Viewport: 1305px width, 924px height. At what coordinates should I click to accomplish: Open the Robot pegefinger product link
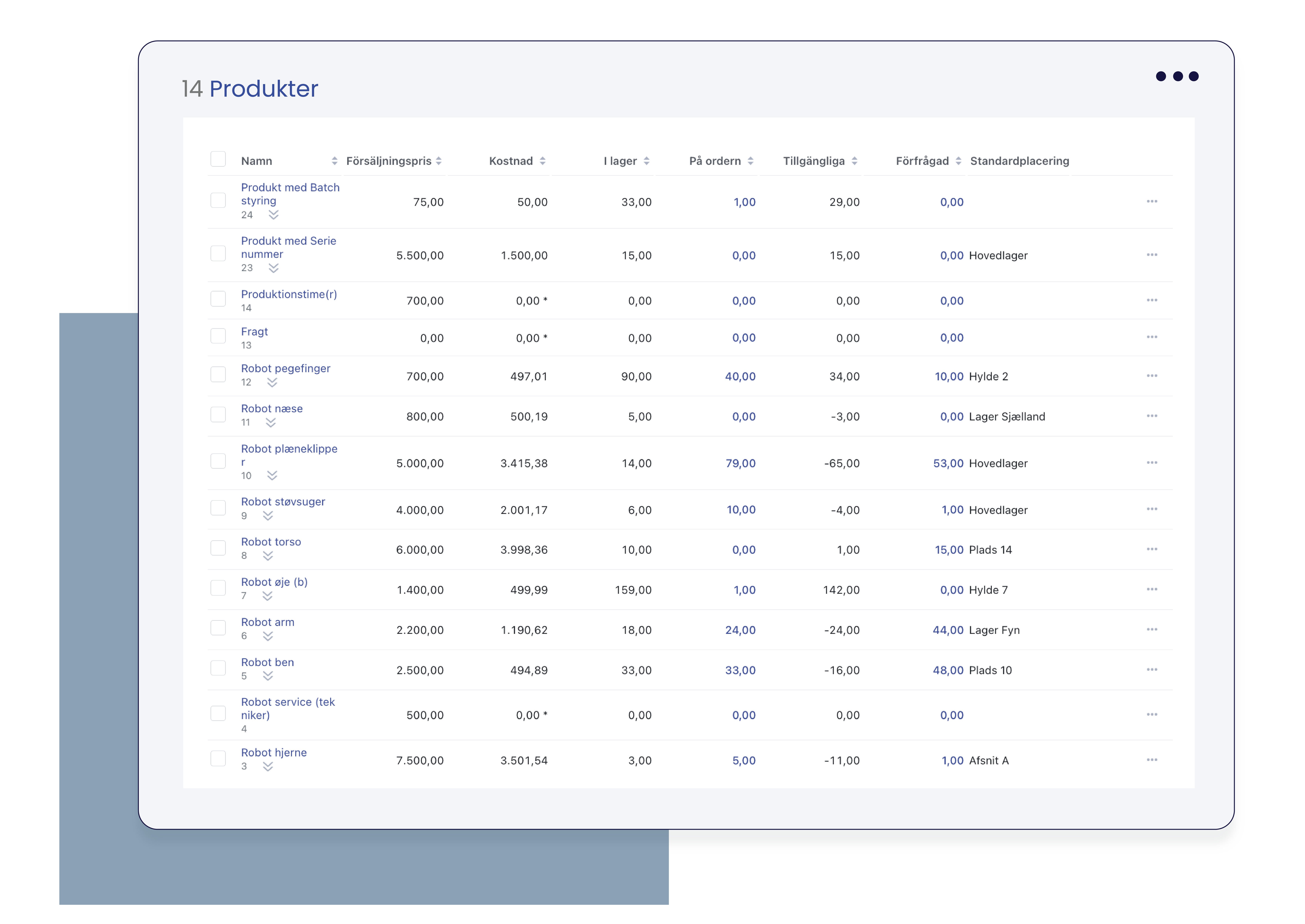click(286, 369)
